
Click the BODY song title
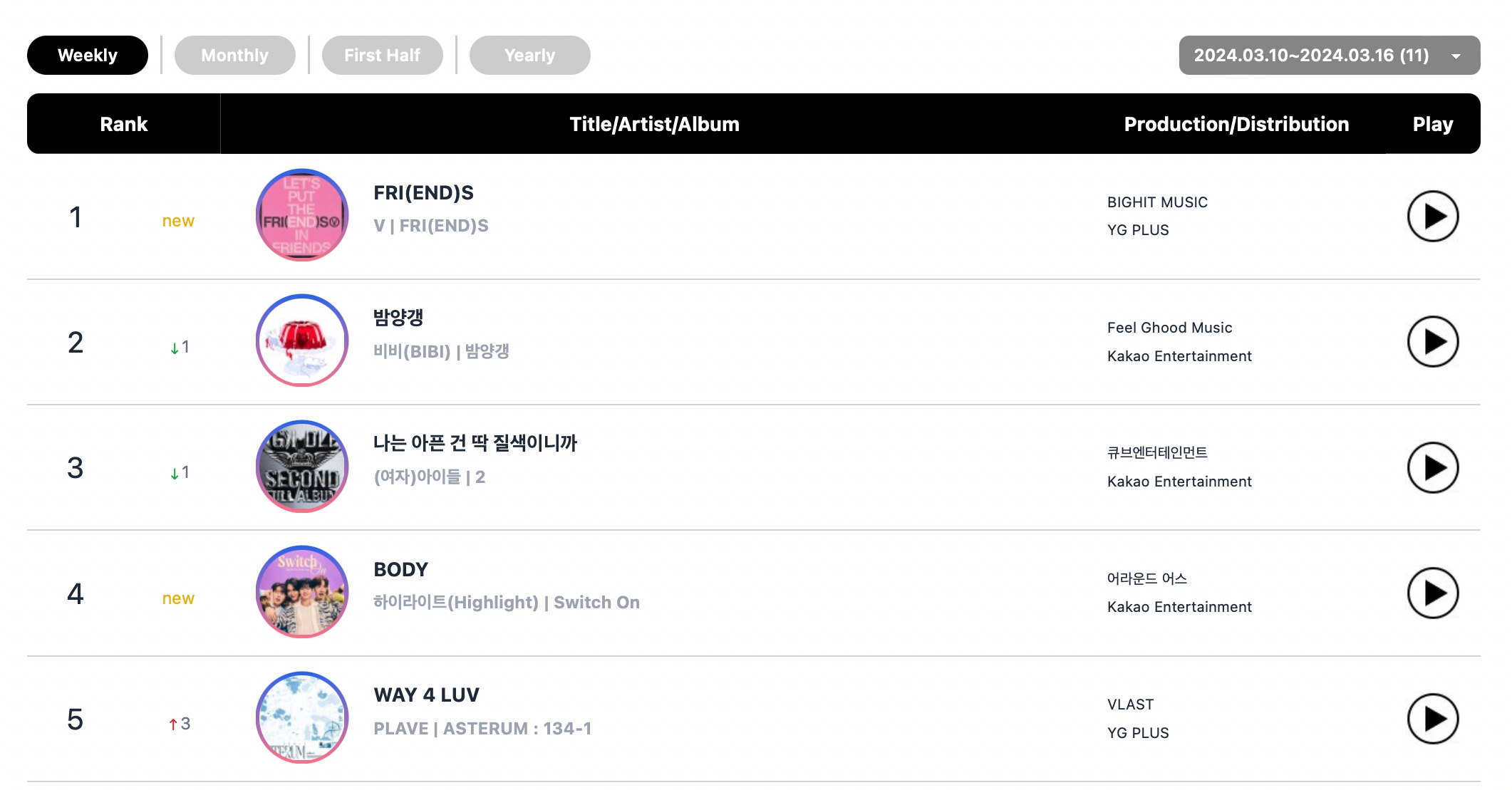(400, 570)
